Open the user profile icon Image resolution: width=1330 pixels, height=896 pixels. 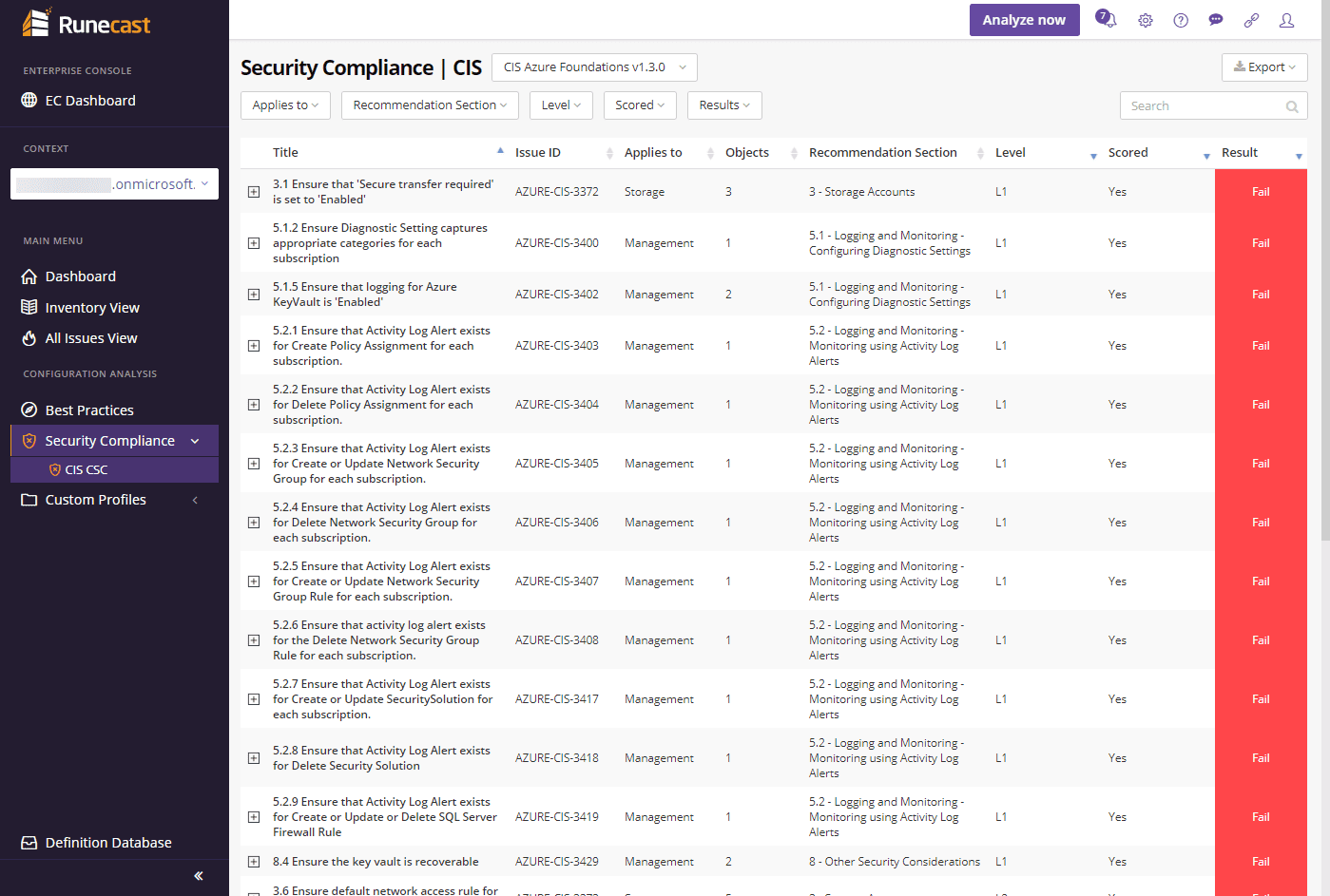pyautogui.click(x=1286, y=20)
